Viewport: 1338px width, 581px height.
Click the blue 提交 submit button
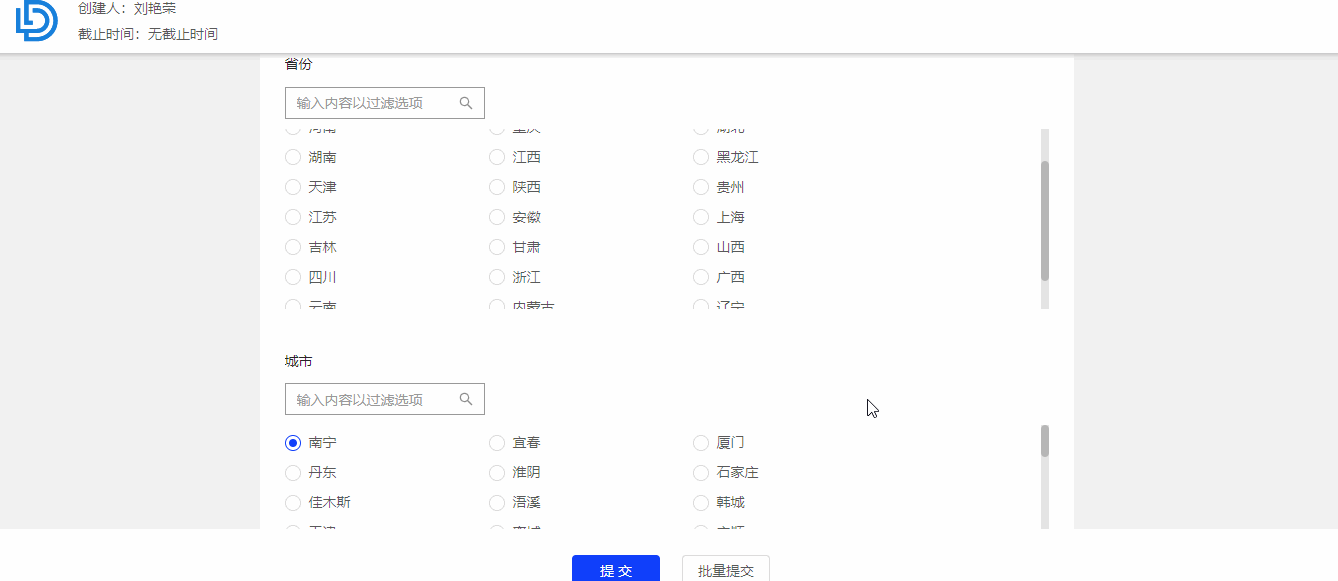click(x=616, y=570)
